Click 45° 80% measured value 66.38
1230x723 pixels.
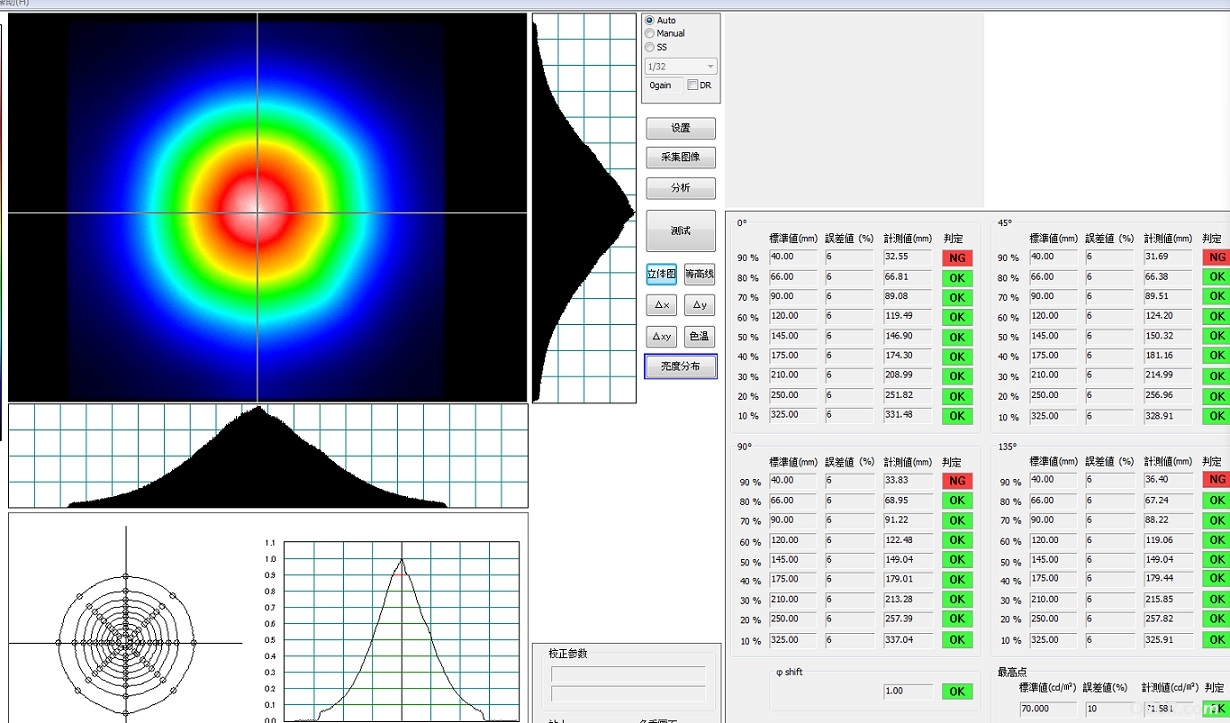[x=1169, y=276]
